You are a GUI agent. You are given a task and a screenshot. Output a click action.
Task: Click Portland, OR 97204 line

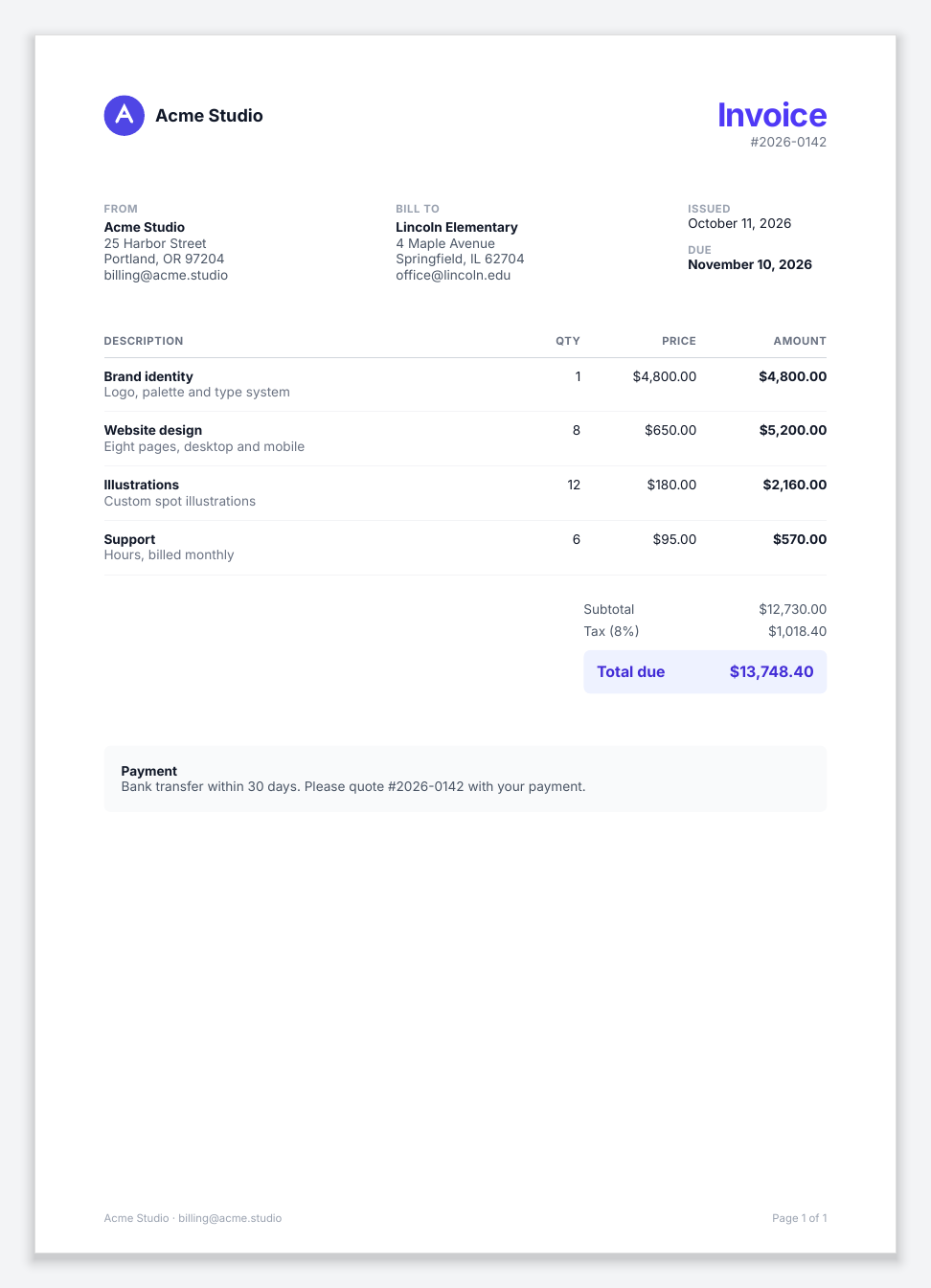pyautogui.click(x=164, y=259)
